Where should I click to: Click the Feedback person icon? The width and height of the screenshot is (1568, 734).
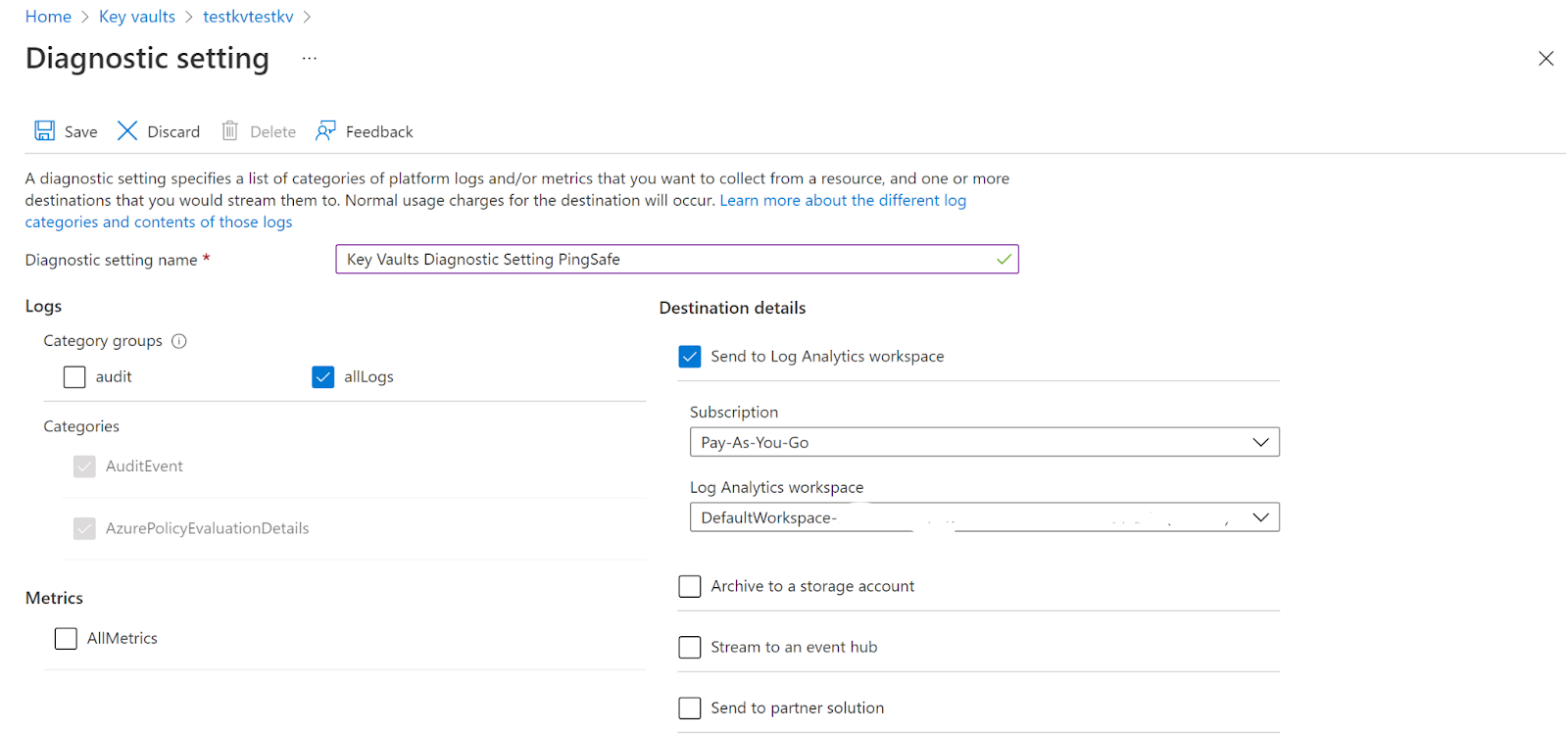[325, 131]
